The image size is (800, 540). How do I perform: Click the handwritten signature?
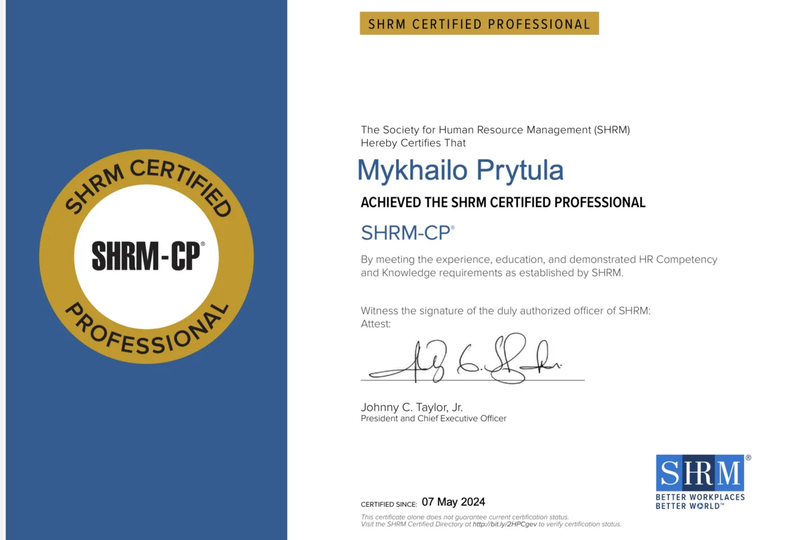pos(465,358)
